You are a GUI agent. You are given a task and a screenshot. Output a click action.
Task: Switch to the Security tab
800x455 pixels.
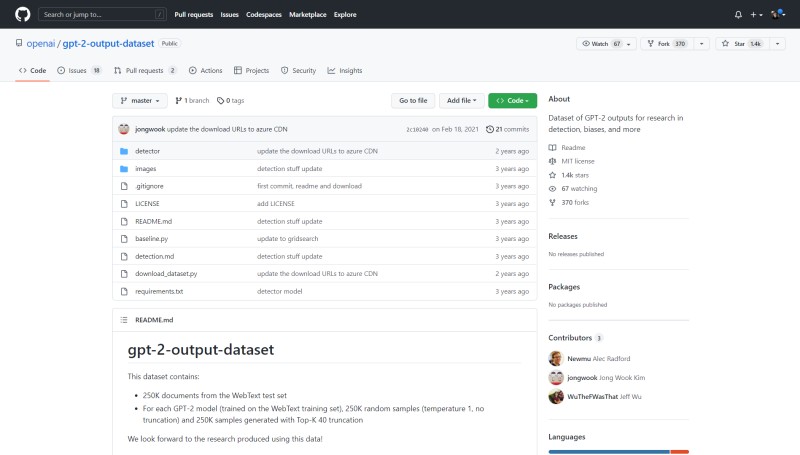coord(298,70)
